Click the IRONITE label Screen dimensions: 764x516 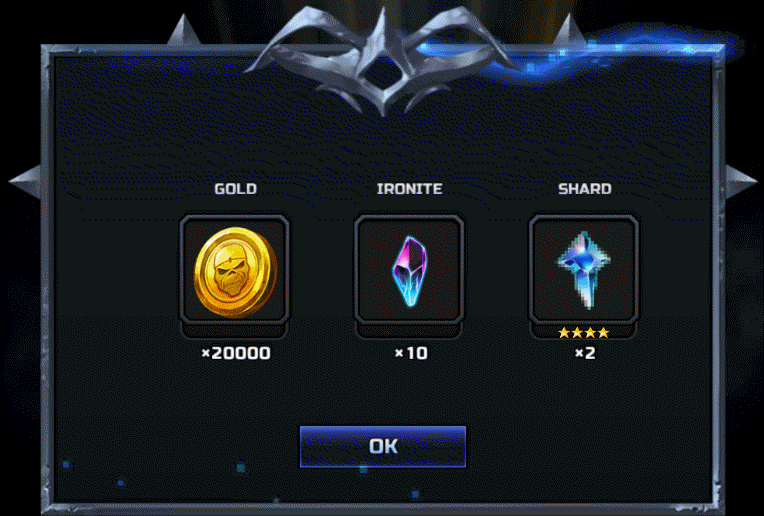click(x=410, y=189)
